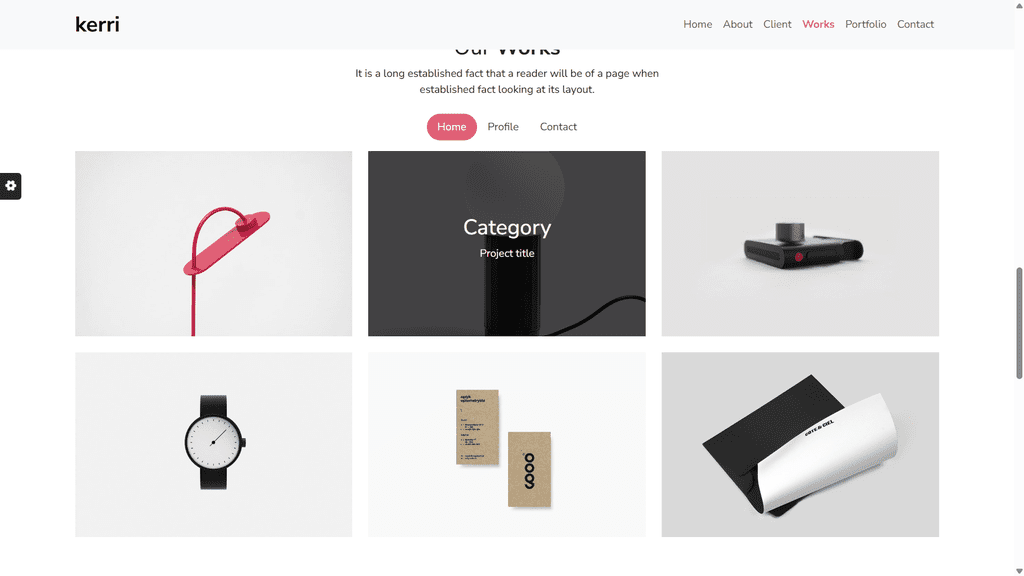Switch to the Profile filter tab

click(x=503, y=127)
